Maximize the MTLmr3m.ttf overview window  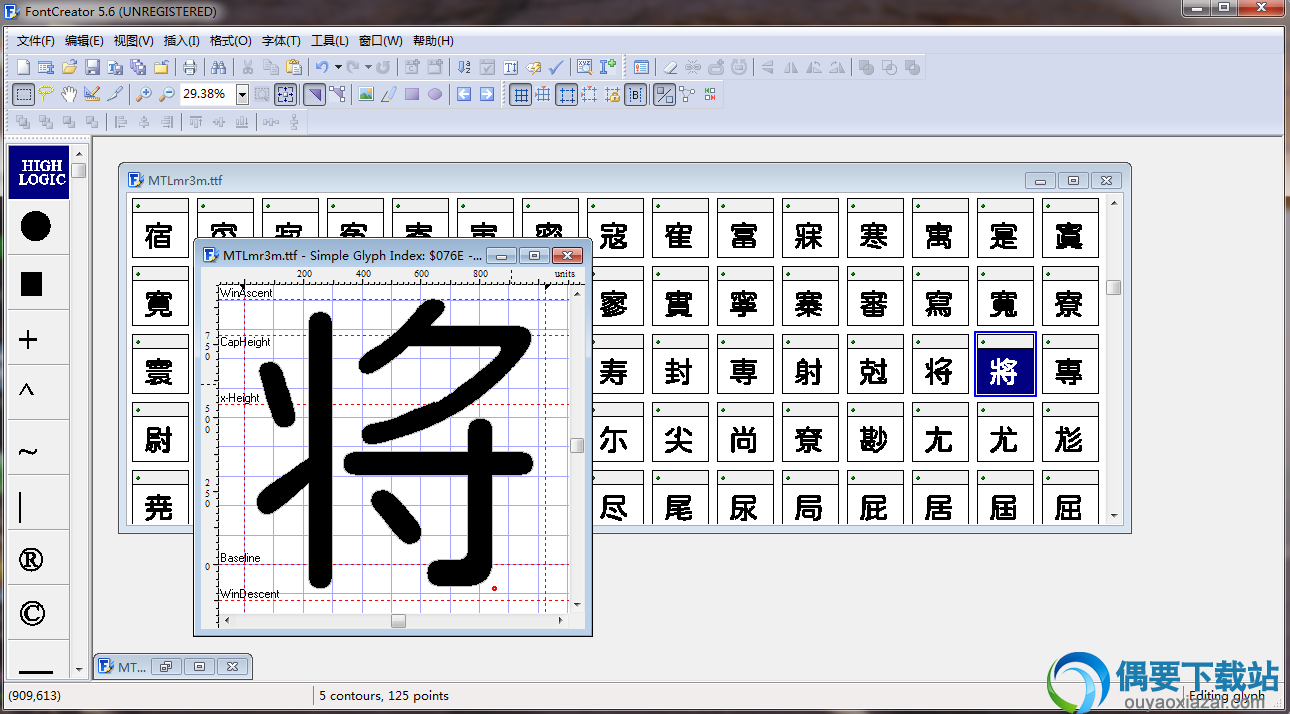click(x=1073, y=181)
